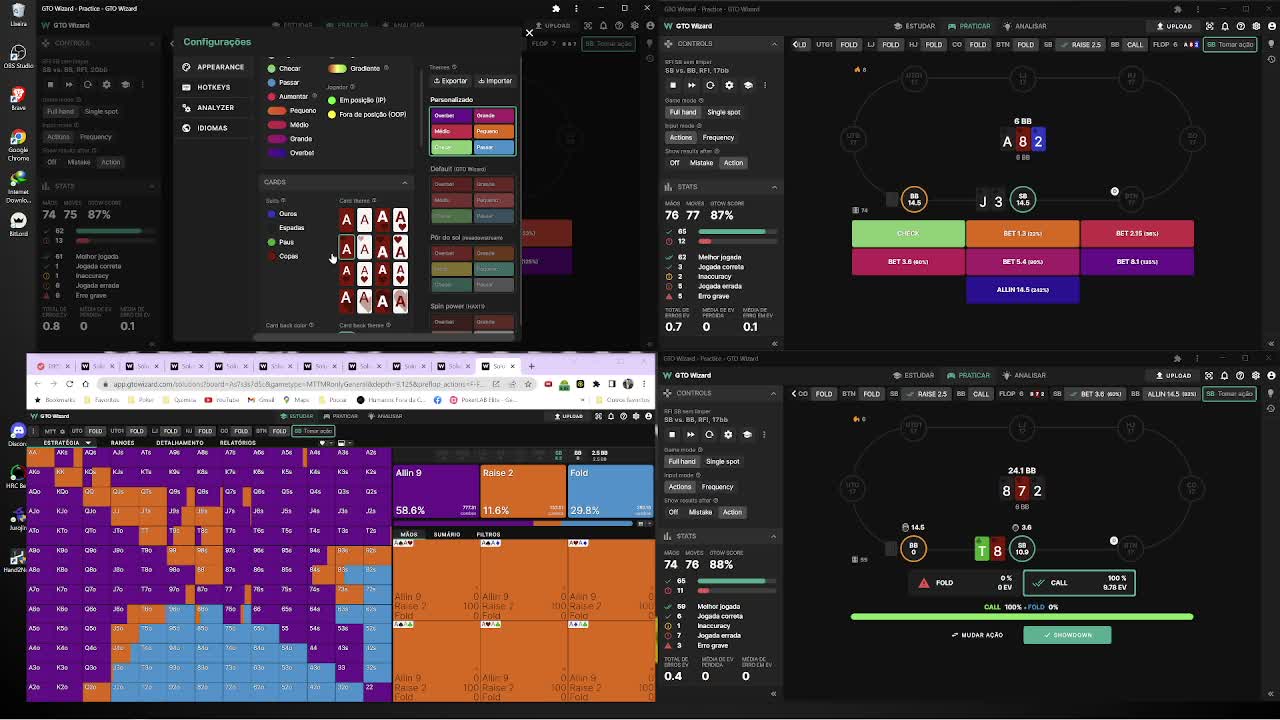Click screenshot capture icon in top-right window header
The height and width of the screenshot is (720, 1280).
pos(1210,26)
